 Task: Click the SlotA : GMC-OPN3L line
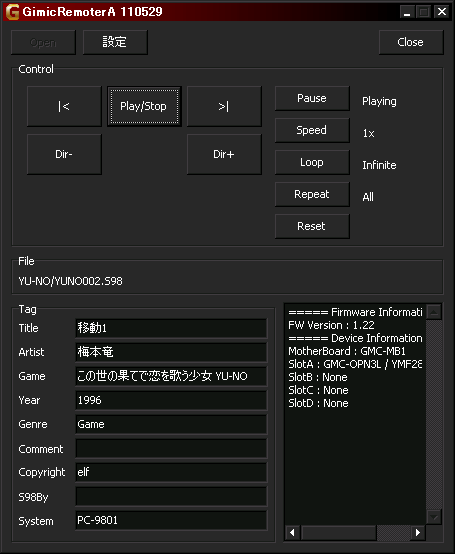click(x=355, y=364)
